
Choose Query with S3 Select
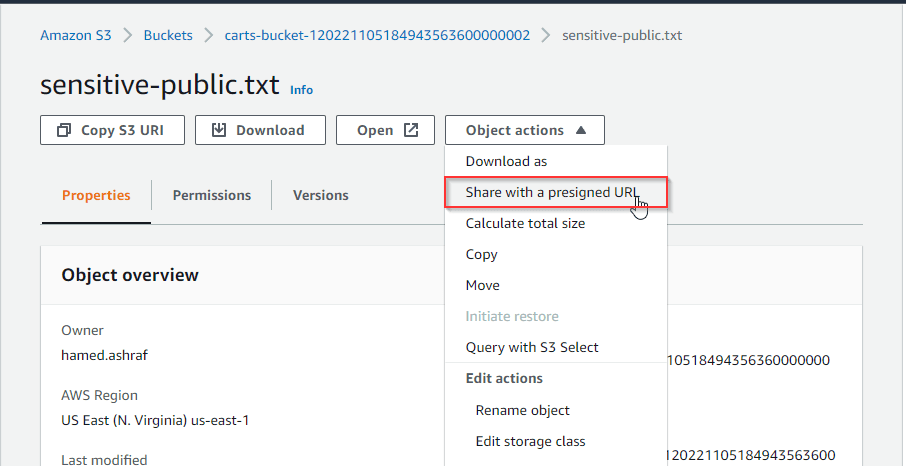tap(532, 347)
